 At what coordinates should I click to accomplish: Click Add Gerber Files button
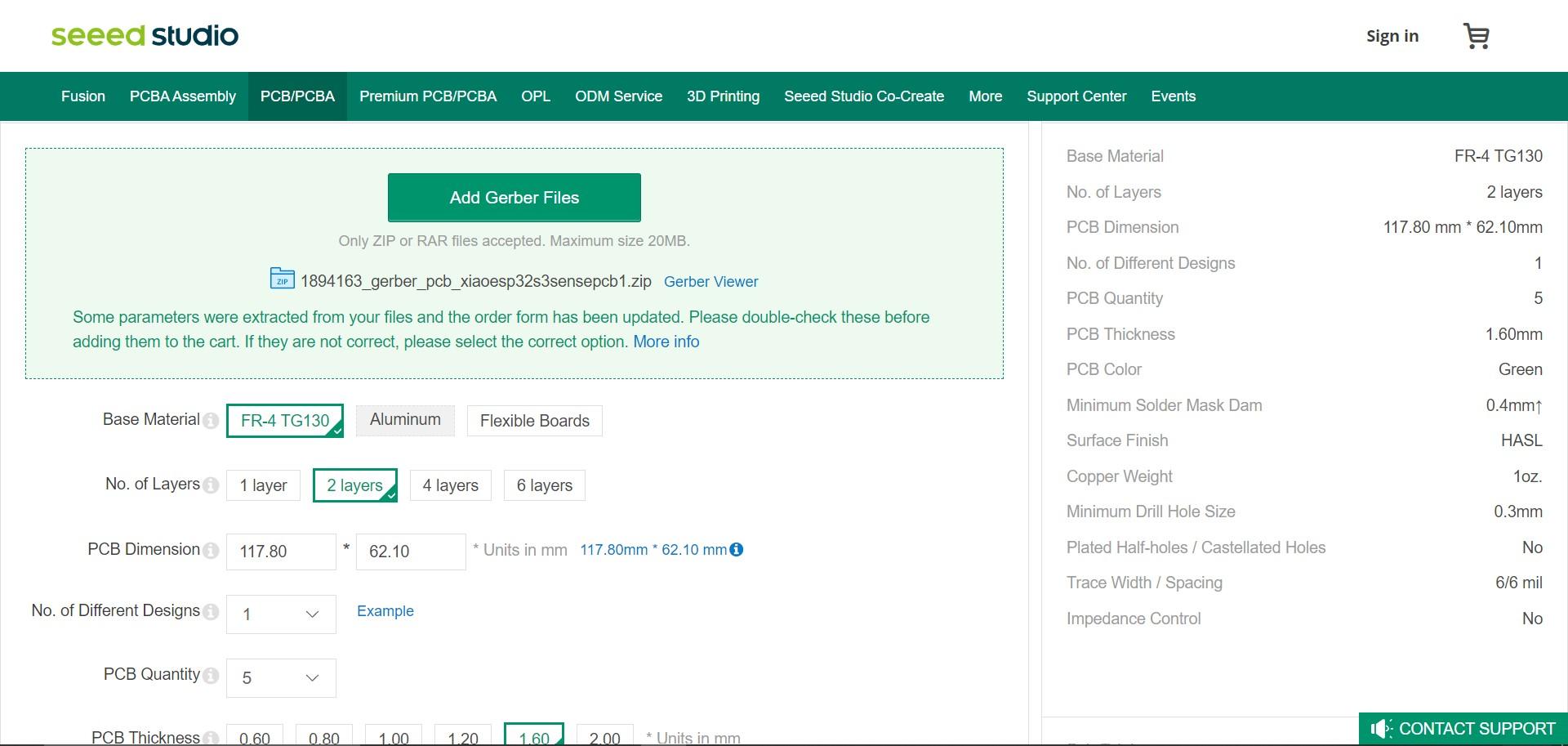point(514,198)
